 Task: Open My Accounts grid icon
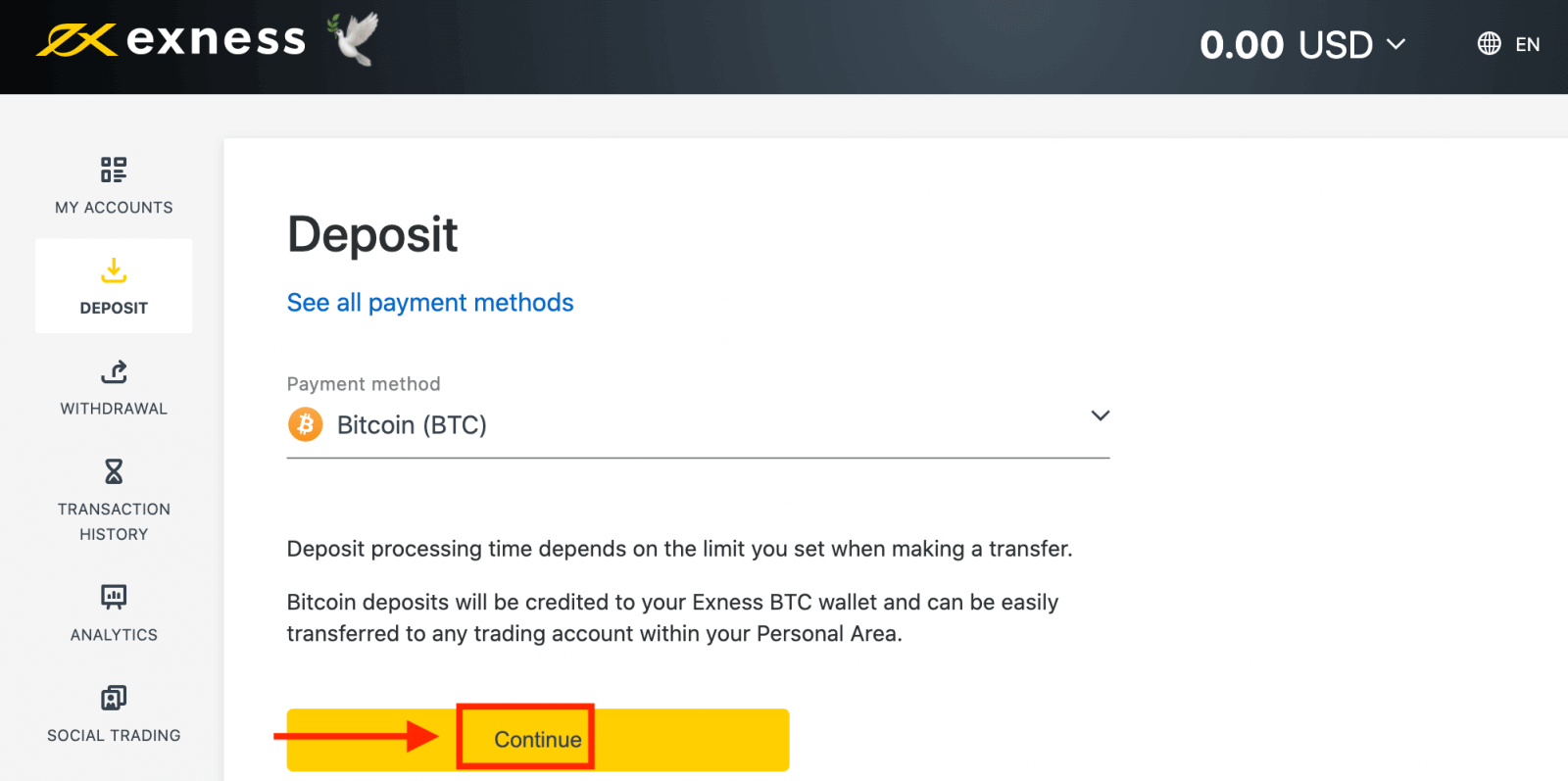tap(114, 170)
